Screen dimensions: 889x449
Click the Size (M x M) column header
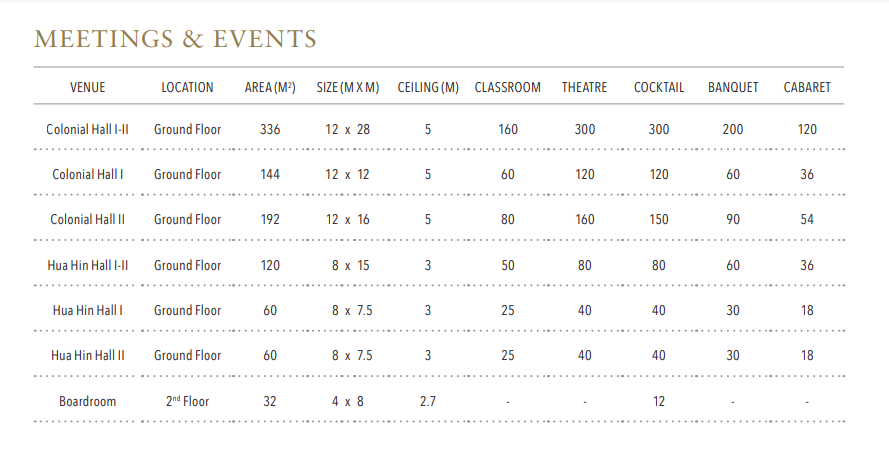coord(347,87)
